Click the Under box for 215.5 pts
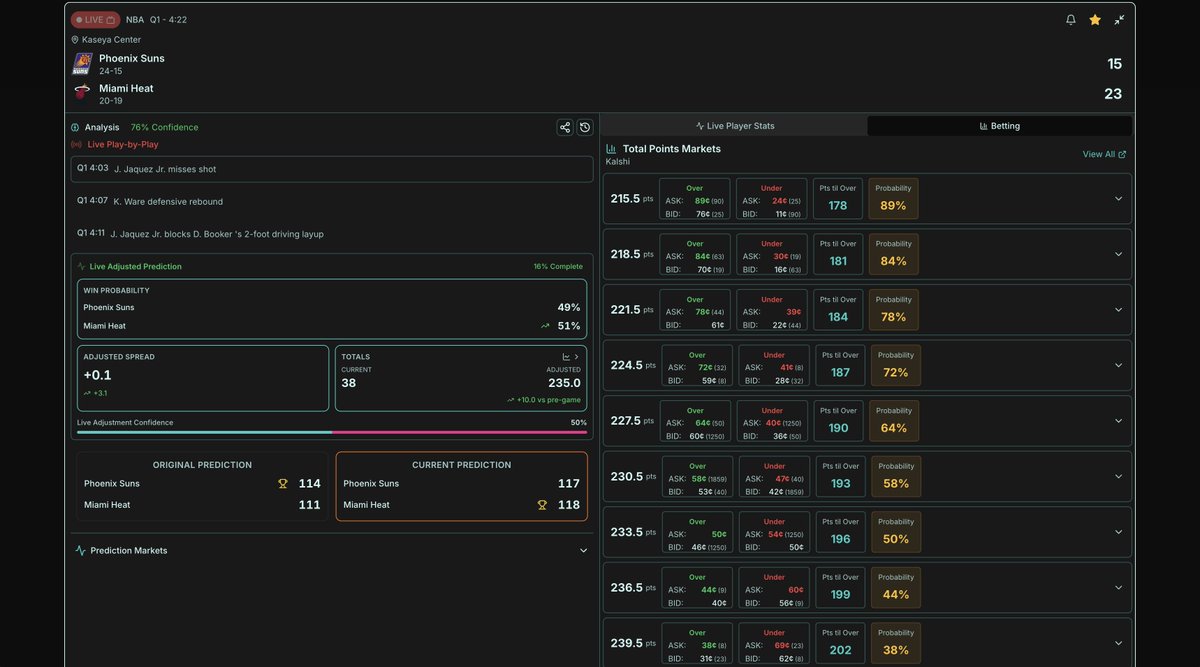 pyautogui.click(x=772, y=199)
